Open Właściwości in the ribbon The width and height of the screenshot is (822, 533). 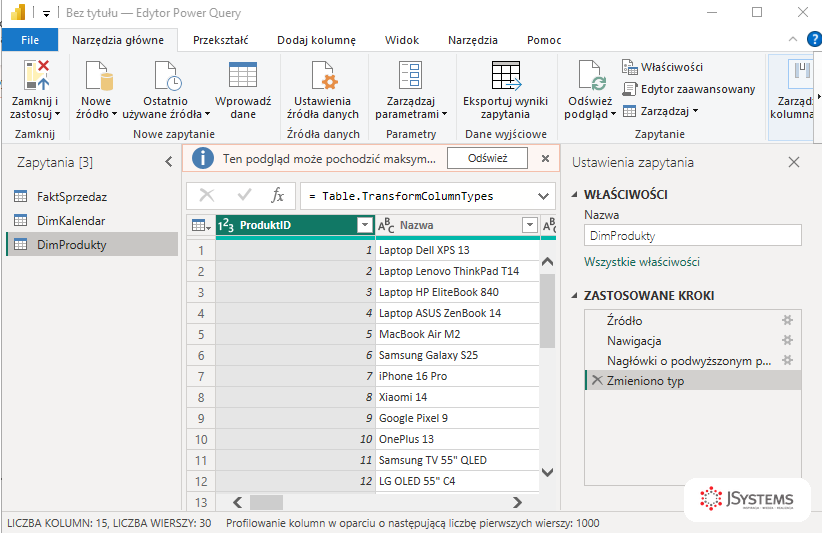[x=662, y=67]
